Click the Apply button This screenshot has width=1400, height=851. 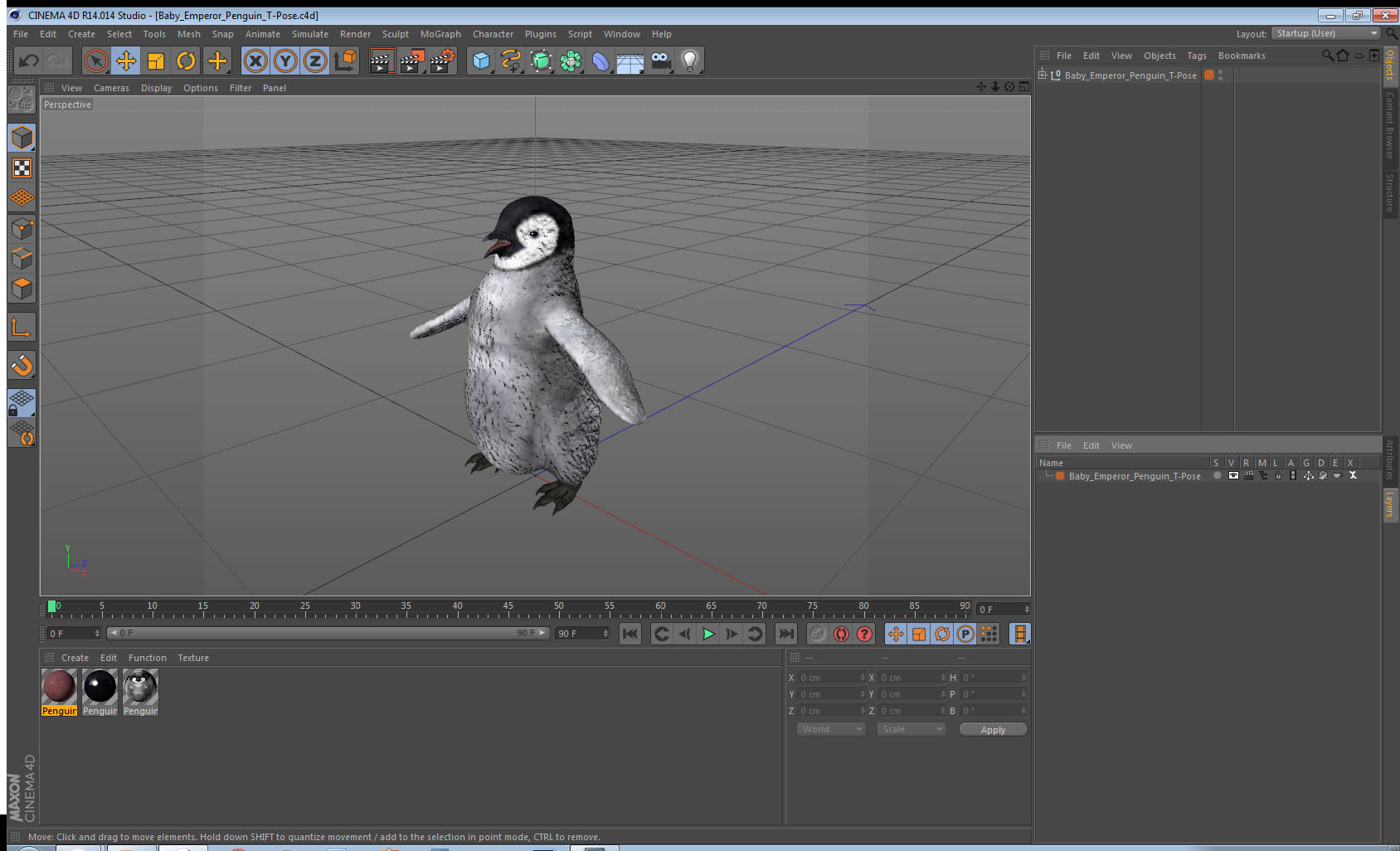993,730
